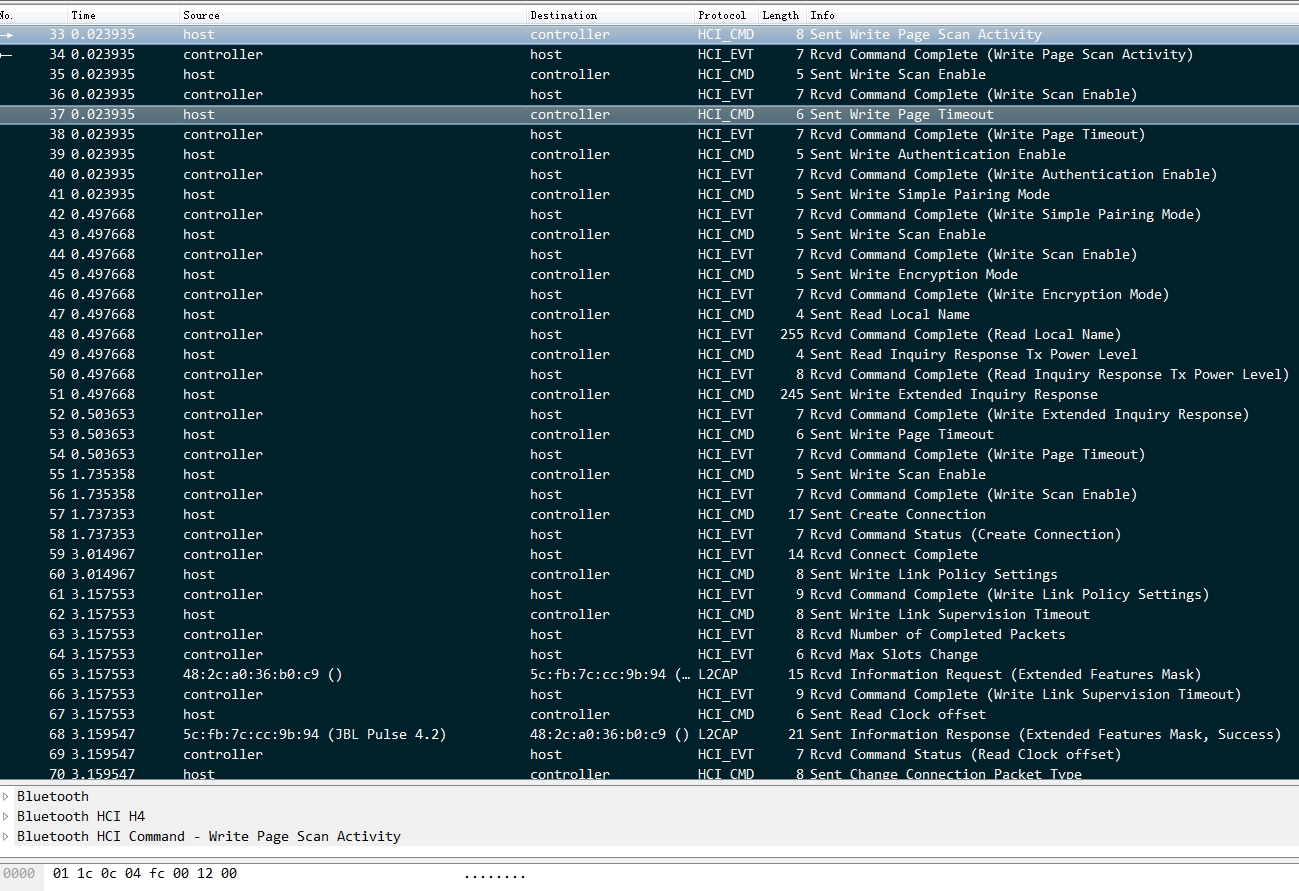Select packet 41 Sent Write Simple Pairing Mode
The image size is (1299, 891).
point(649,195)
